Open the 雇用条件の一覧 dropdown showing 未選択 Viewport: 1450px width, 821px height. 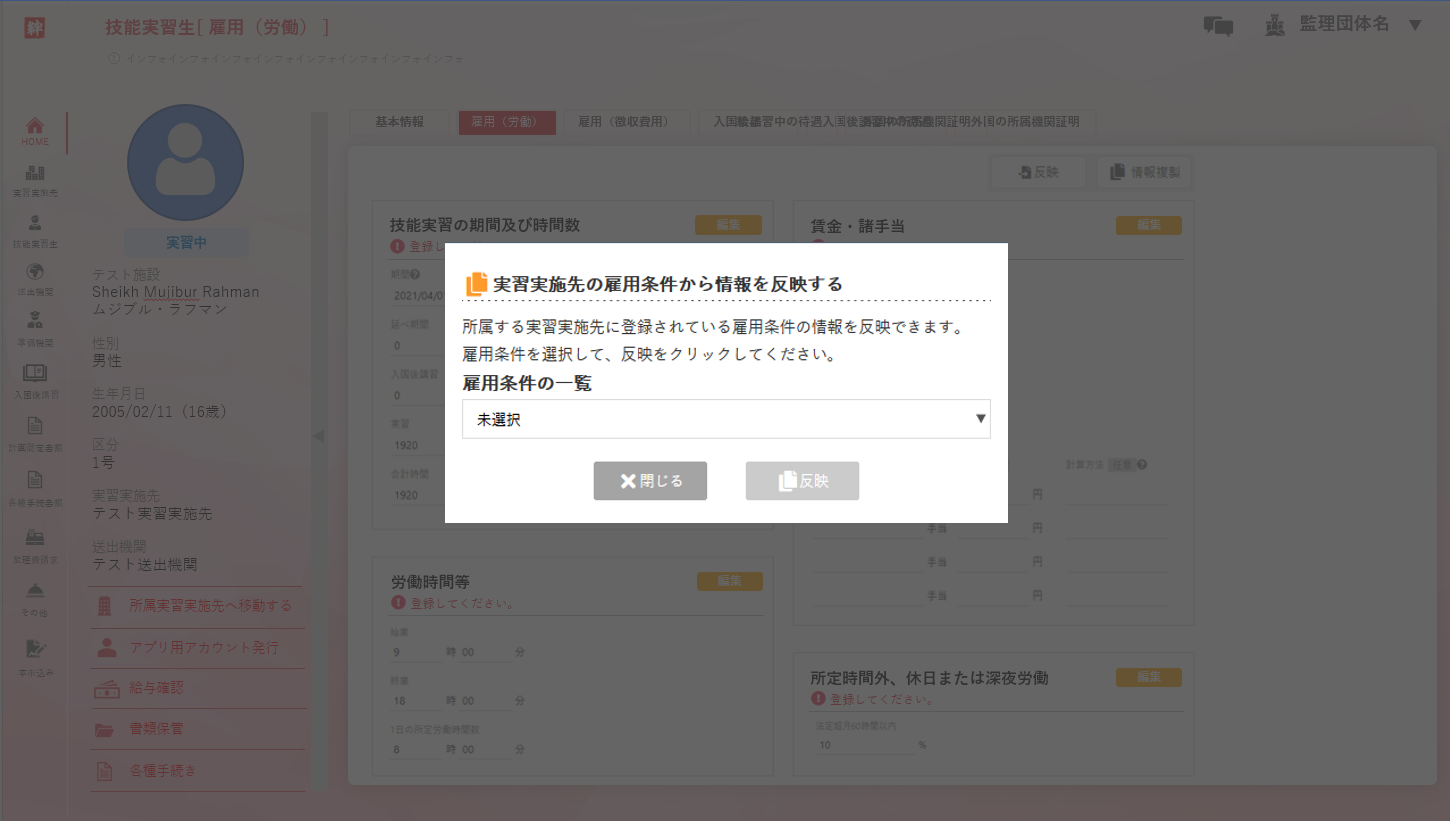tap(725, 418)
